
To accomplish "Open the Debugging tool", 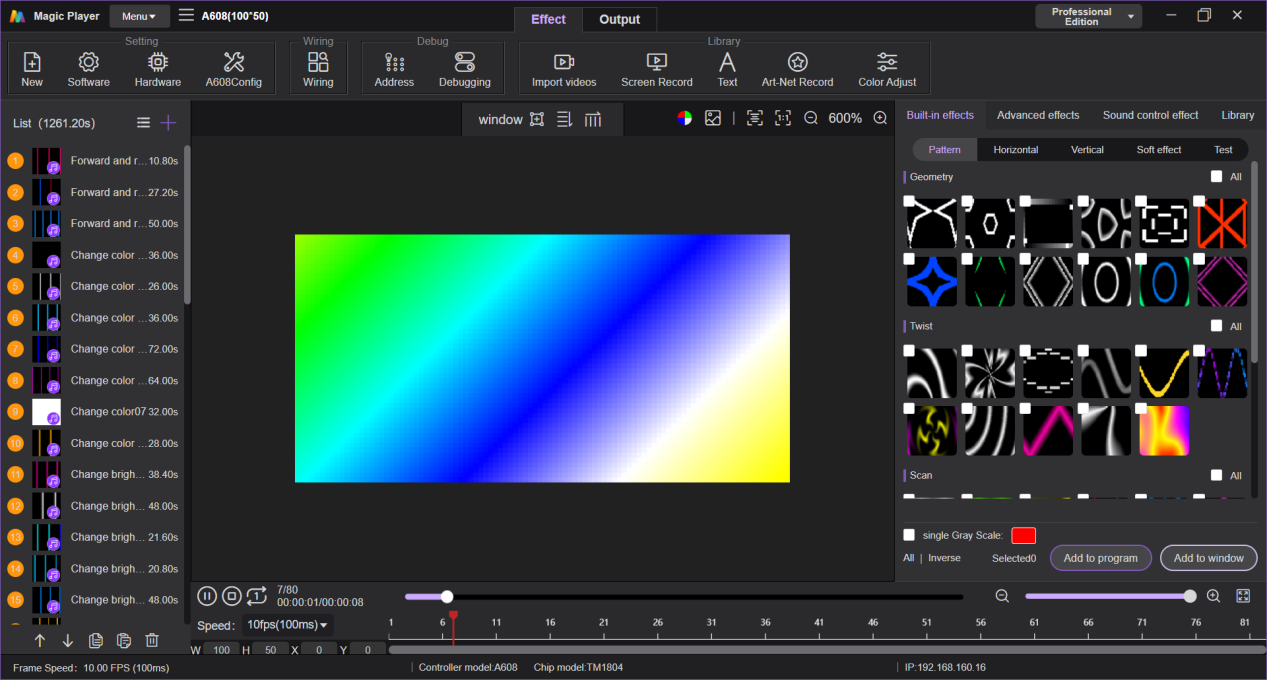I will [x=465, y=70].
